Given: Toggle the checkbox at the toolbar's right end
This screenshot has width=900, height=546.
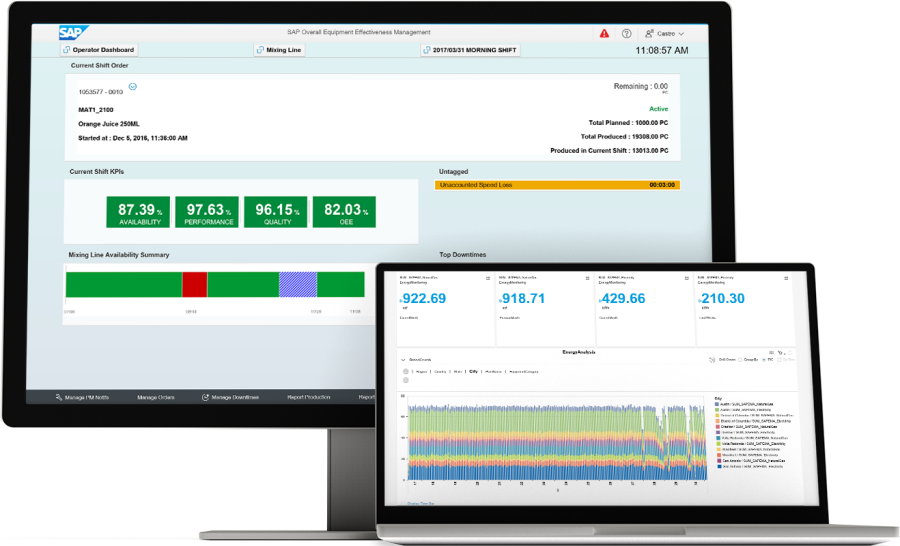Looking at the screenshot, I should 779,360.
